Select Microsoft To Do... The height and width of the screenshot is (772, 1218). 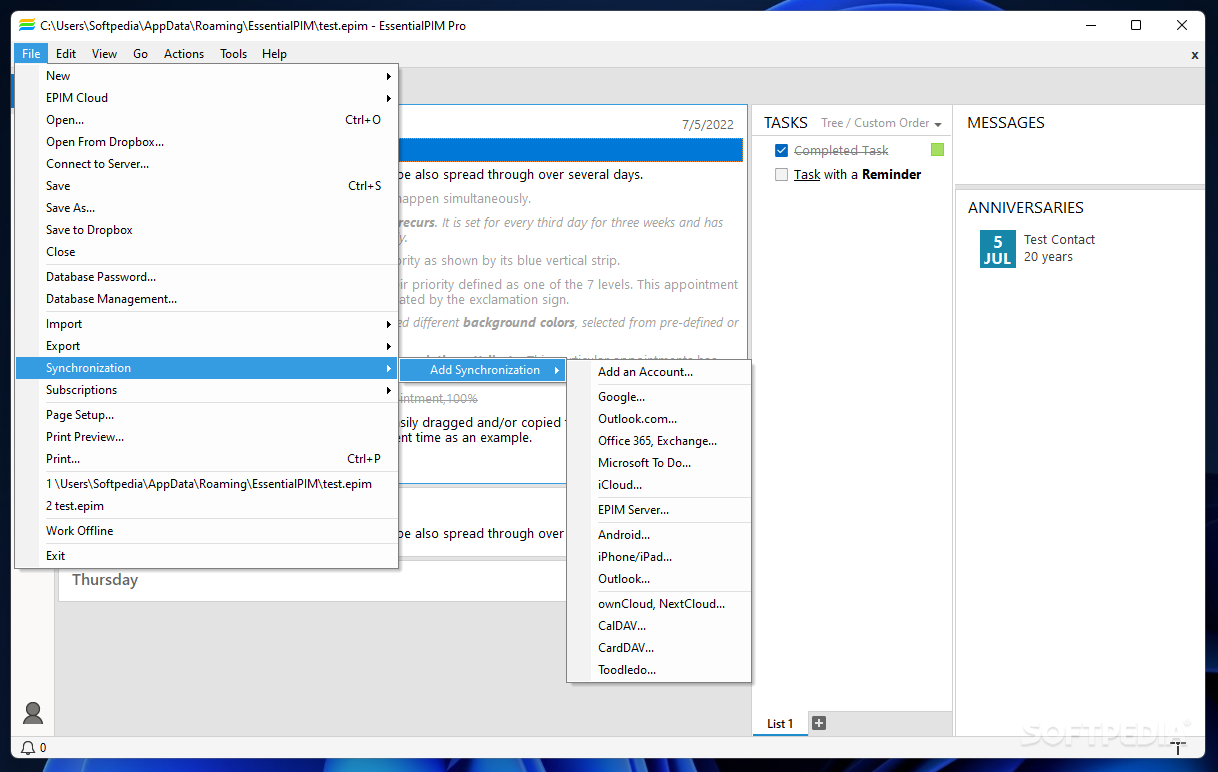click(x=659, y=463)
